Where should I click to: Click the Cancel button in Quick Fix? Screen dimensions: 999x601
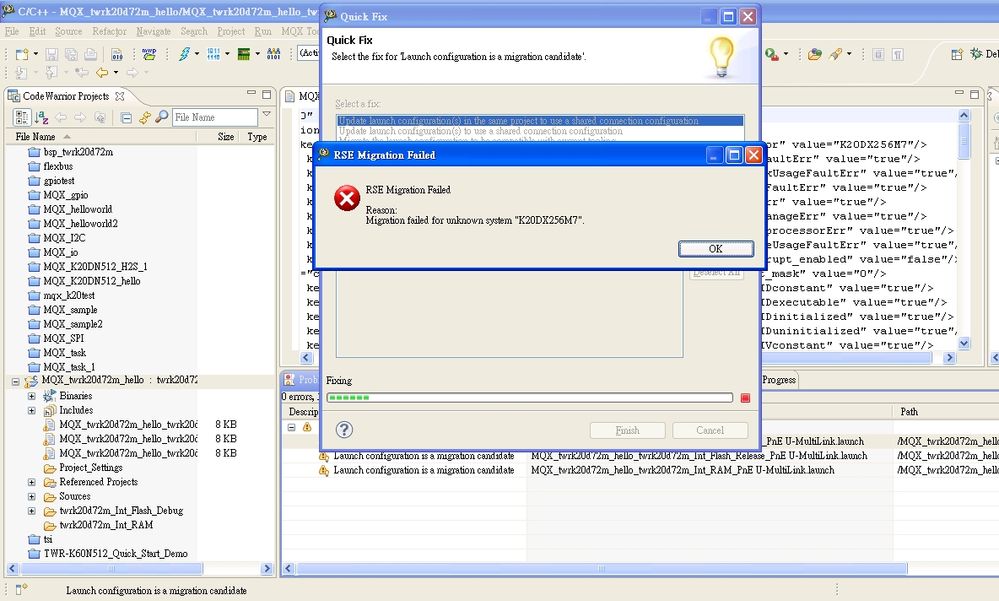tap(710, 430)
